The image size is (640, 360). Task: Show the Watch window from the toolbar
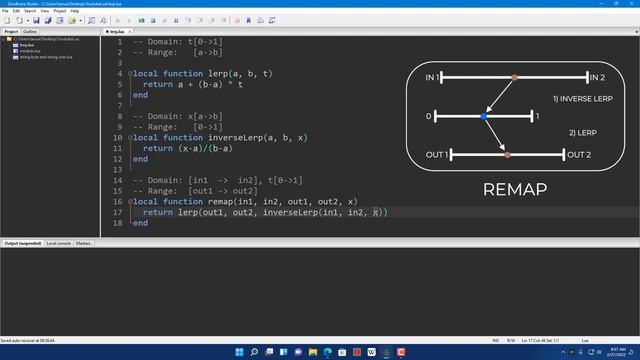coord(272,20)
